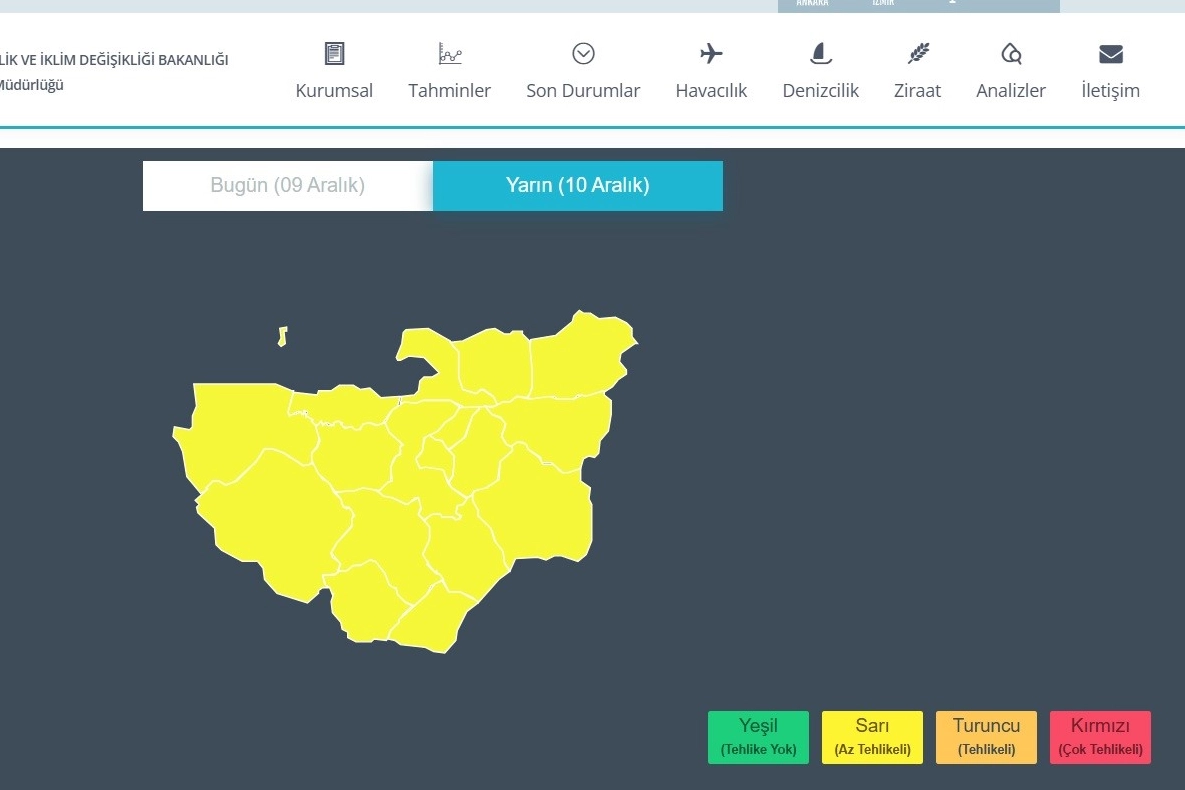Click the Havacılık airplane icon
The height and width of the screenshot is (790, 1185).
[711, 54]
